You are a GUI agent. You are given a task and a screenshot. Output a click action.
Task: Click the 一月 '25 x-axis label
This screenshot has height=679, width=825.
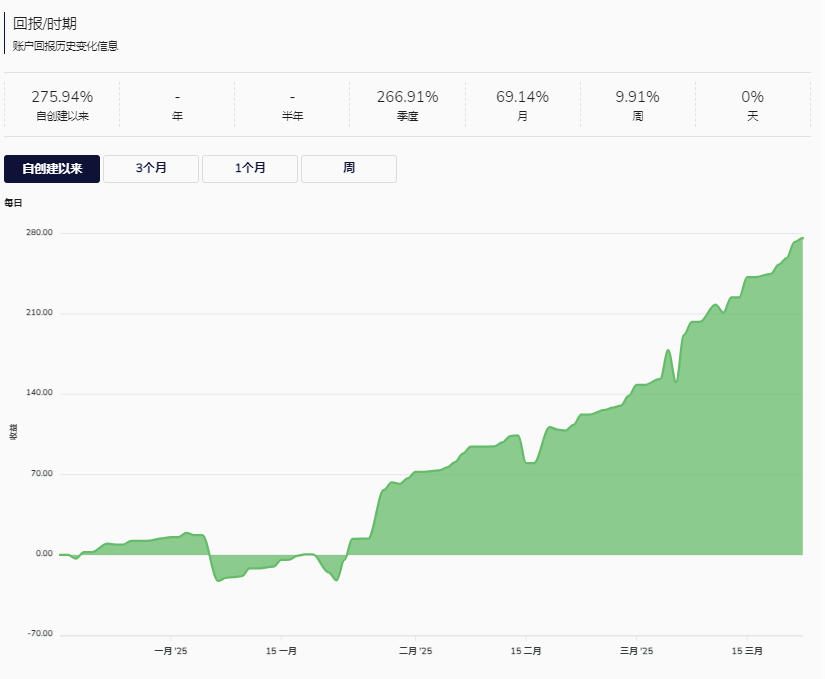[170, 651]
